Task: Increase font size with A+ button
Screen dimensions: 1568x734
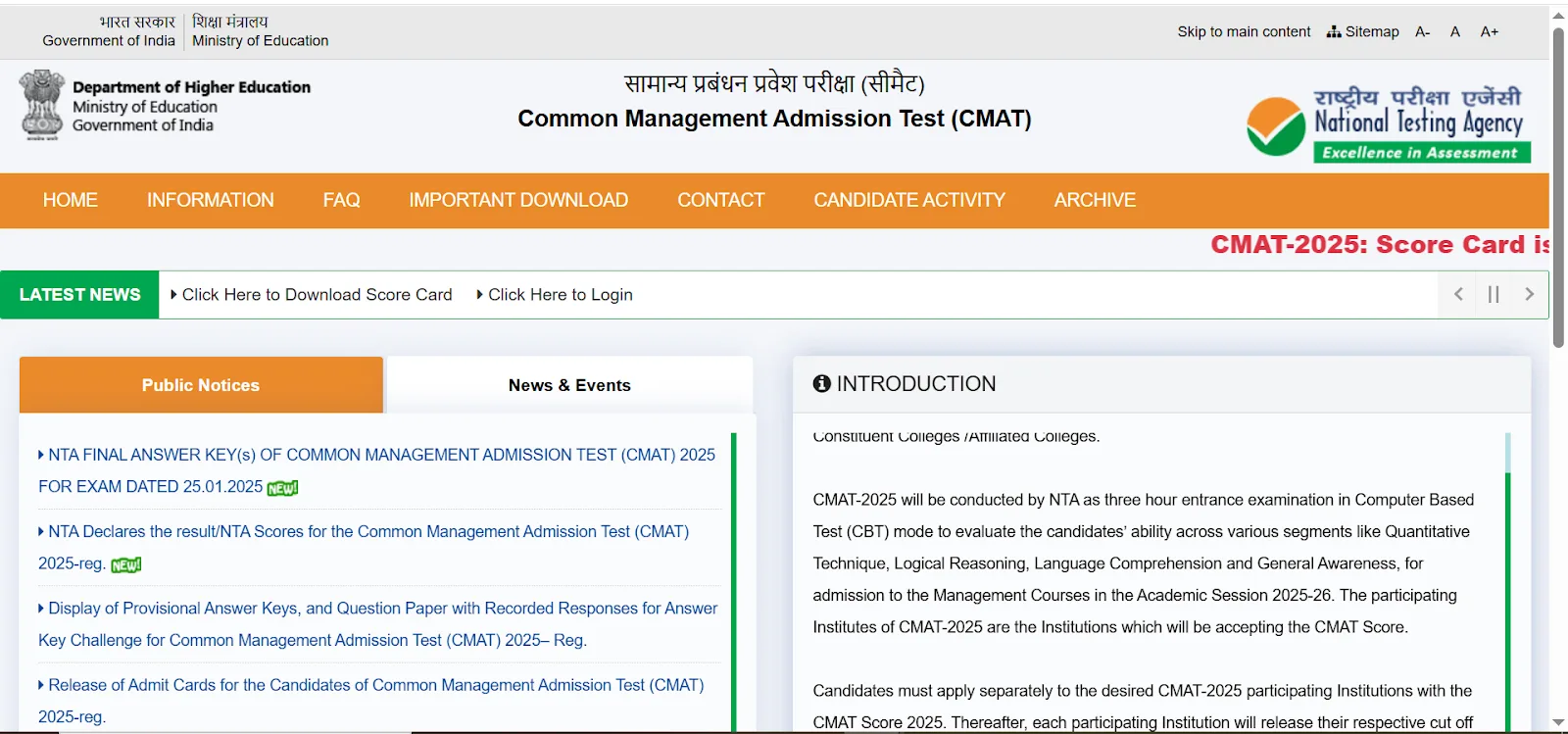Action: 1490,31
